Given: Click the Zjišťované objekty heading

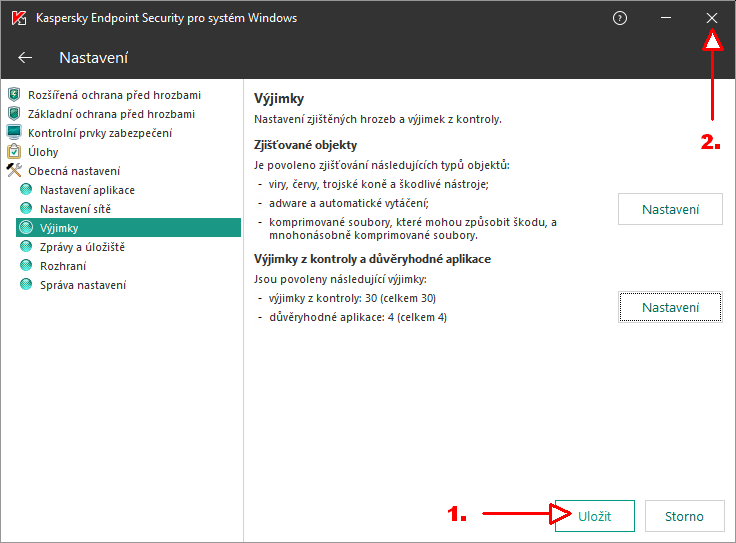Looking at the screenshot, I should (x=306, y=145).
